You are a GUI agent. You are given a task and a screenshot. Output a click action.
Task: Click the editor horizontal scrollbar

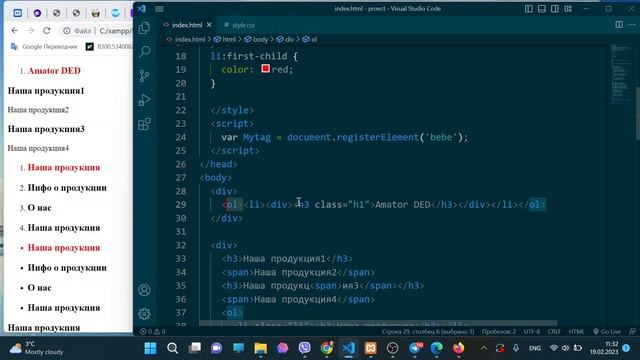378,323
